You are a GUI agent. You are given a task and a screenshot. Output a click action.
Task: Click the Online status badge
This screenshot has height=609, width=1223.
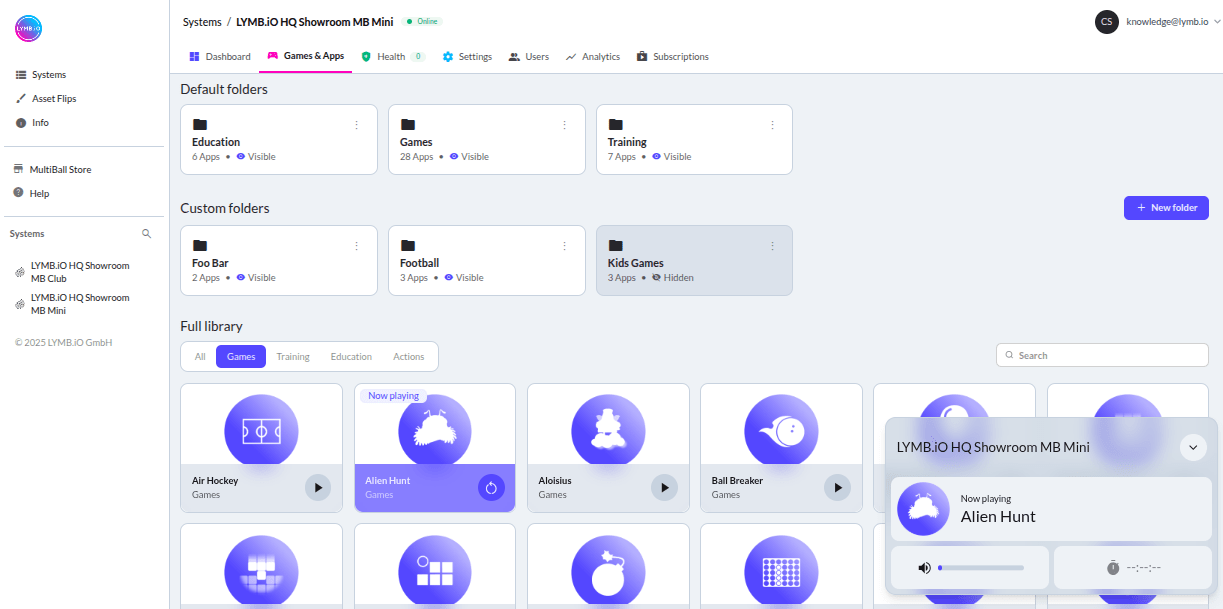pyautogui.click(x=422, y=21)
